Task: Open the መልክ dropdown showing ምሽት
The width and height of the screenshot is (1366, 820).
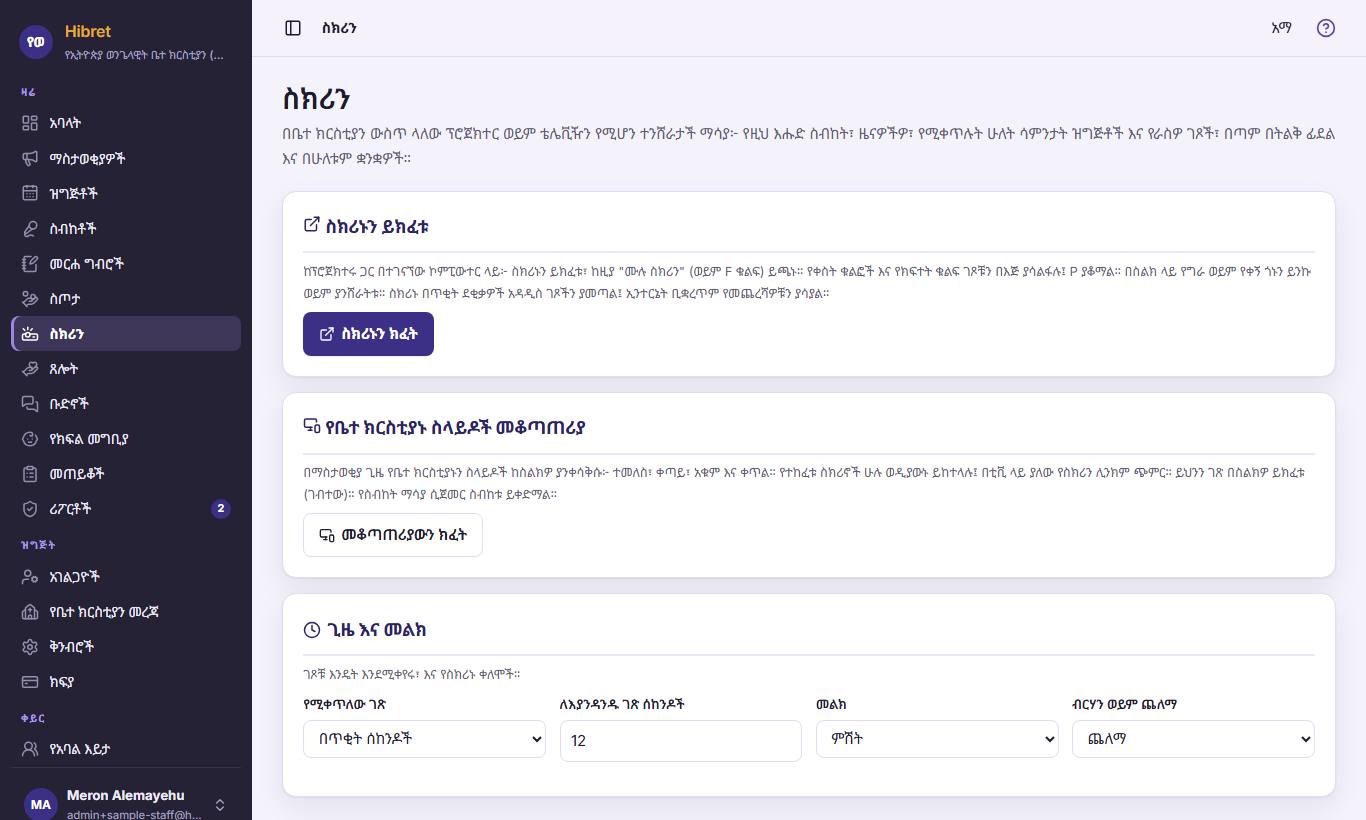Action: tap(937, 739)
